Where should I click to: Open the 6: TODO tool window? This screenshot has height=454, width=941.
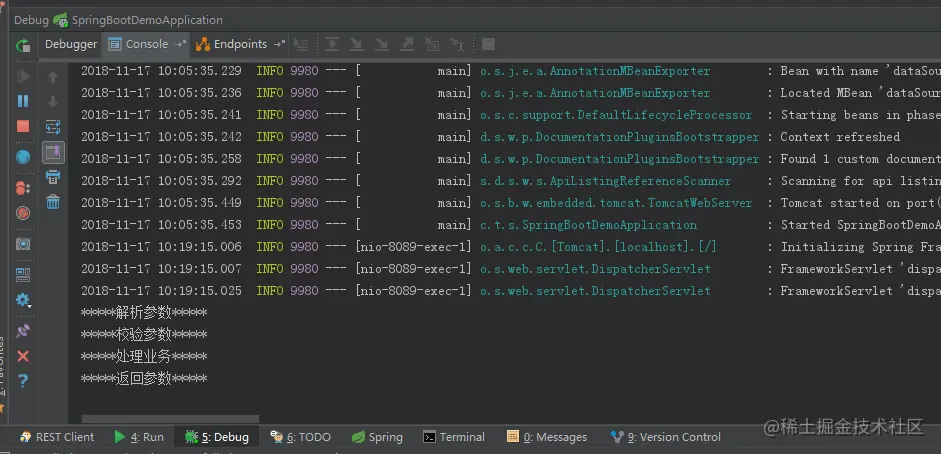pyautogui.click(x=301, y=437)
